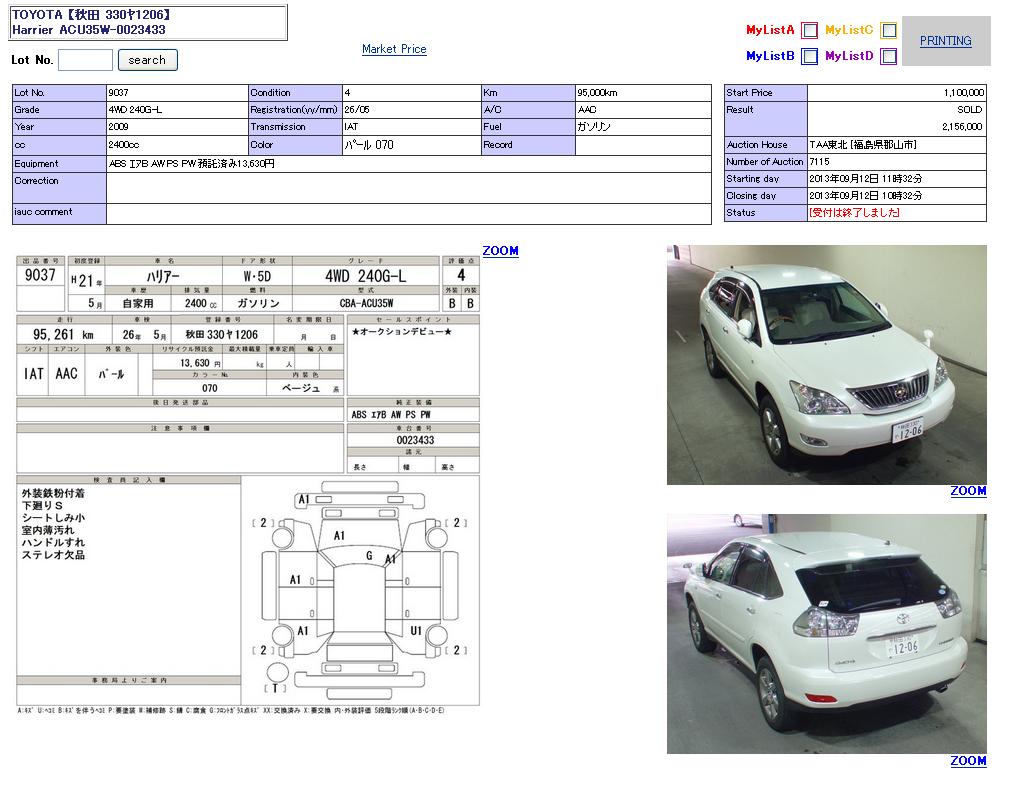The height and width of the screenshot is (791, 1023).
Task: Open the front view Harrier photo
Action: [x=826, y=365]
